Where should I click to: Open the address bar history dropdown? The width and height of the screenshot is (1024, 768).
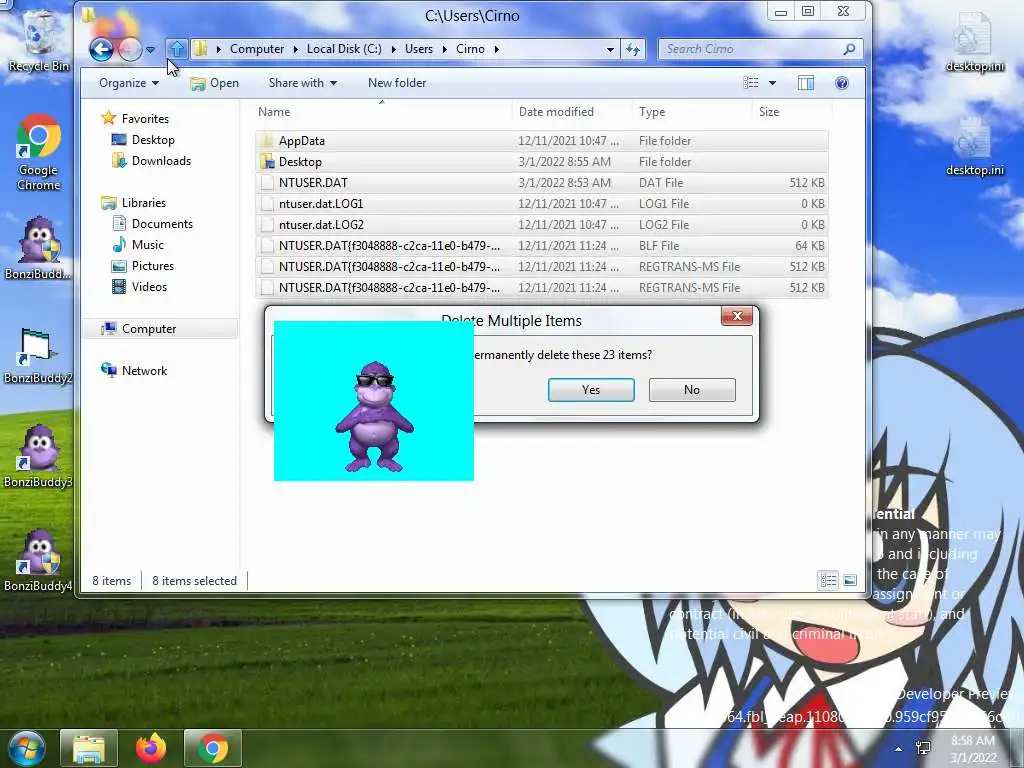pyautogui.click(x=610, y=49)
